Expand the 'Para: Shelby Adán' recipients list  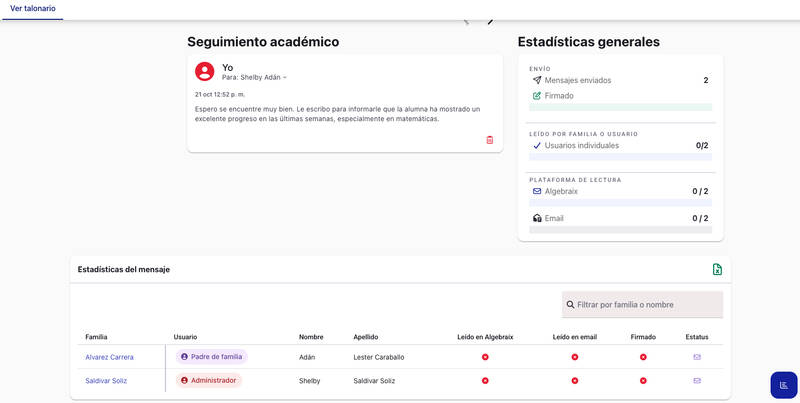coord(284,77)
